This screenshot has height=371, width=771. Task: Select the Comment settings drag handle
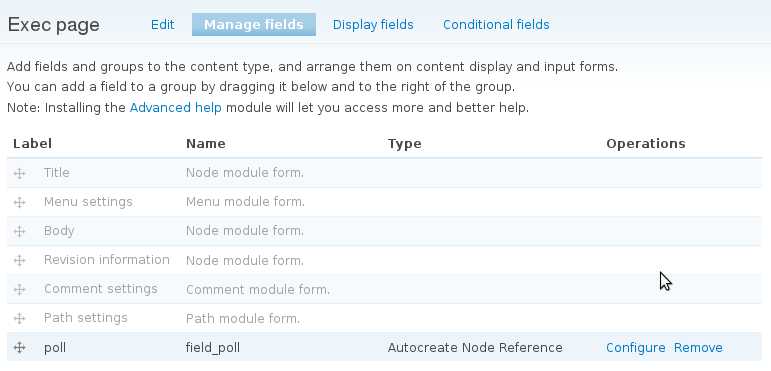(x=19, y=289)
